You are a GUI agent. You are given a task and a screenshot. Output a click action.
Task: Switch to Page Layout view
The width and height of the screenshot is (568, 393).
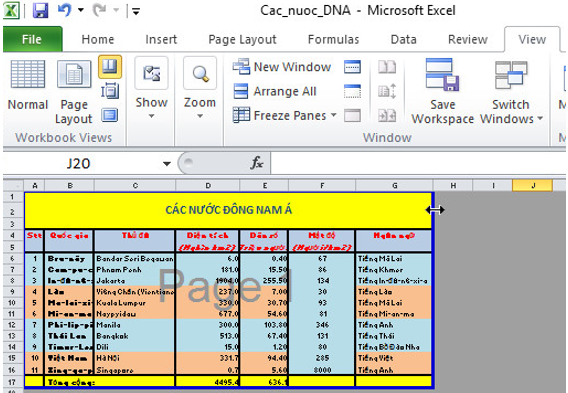tap(74, 92)
